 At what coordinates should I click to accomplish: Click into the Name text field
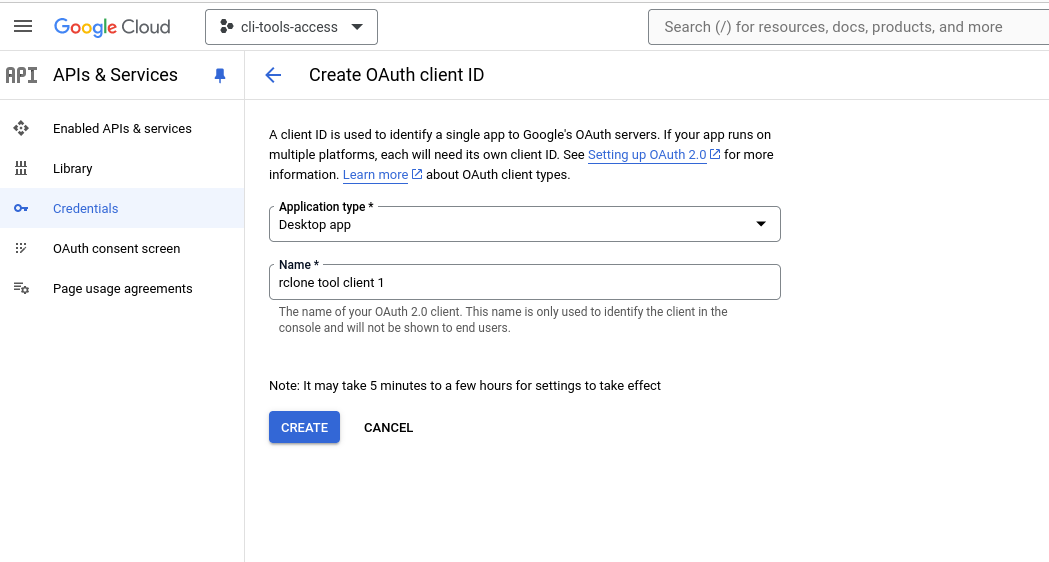tap(524, 283)
